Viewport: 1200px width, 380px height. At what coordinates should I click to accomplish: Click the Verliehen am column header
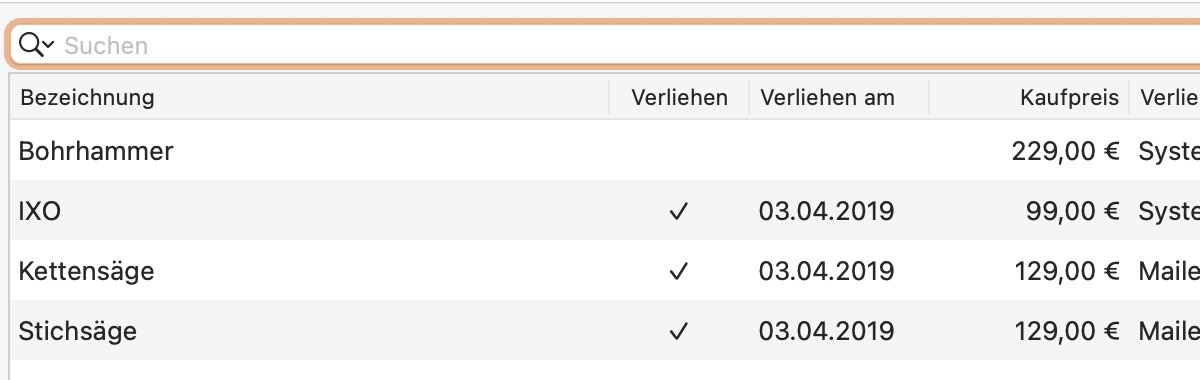(839, 98)
